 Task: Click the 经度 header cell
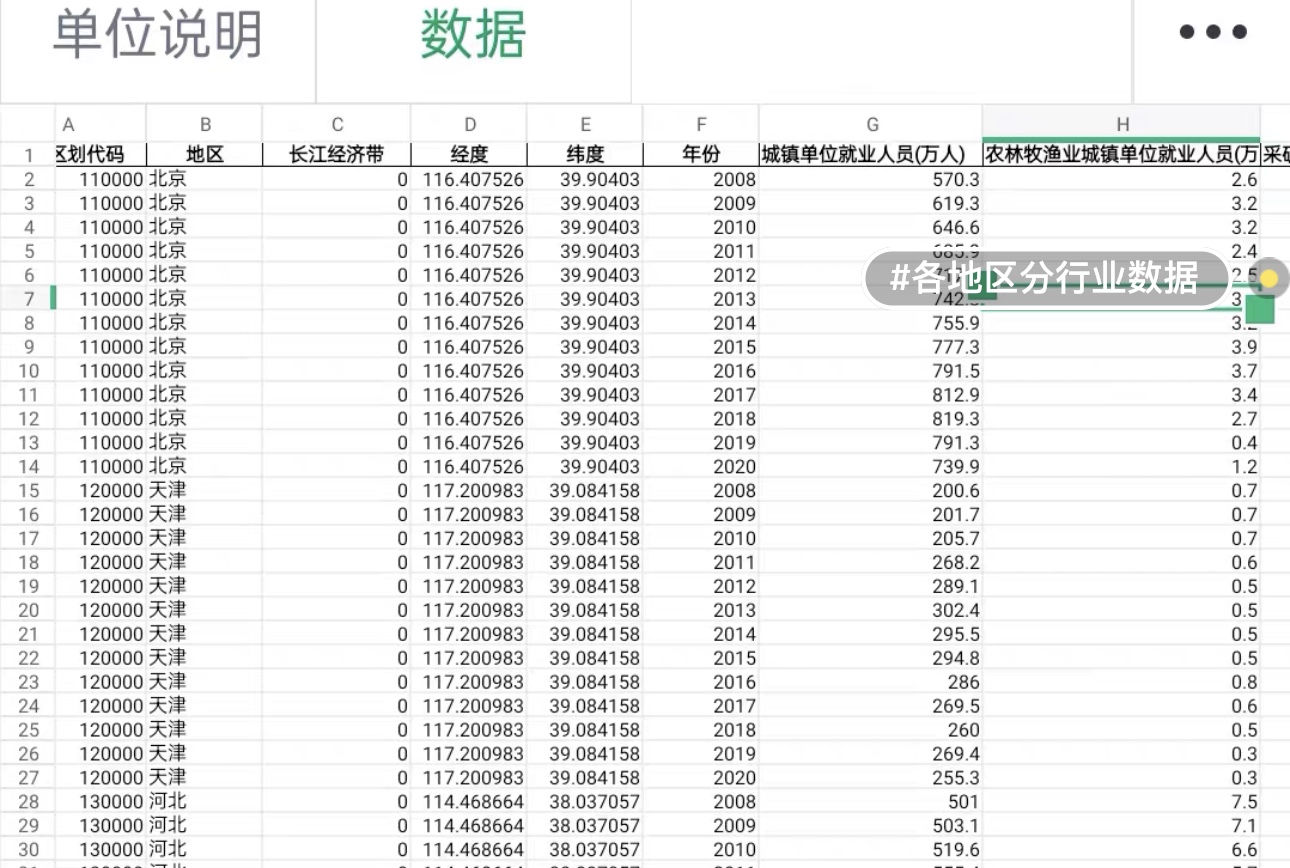[469, 155]
